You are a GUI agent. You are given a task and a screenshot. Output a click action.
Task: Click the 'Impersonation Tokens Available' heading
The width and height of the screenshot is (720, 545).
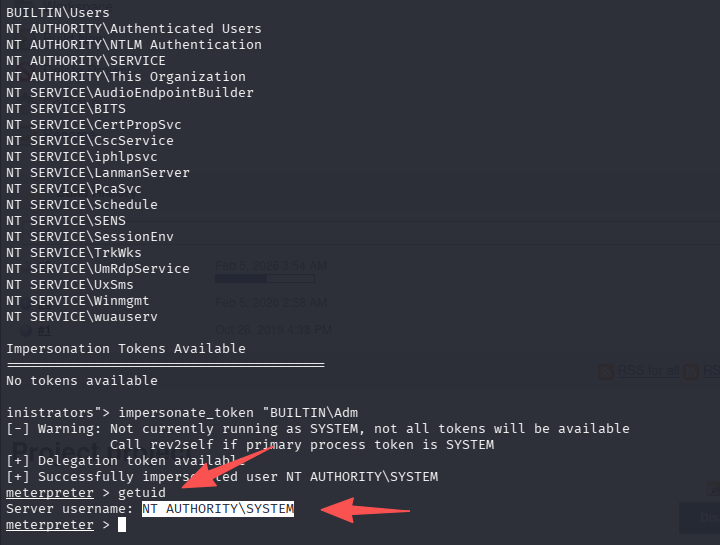click(126, 349)
